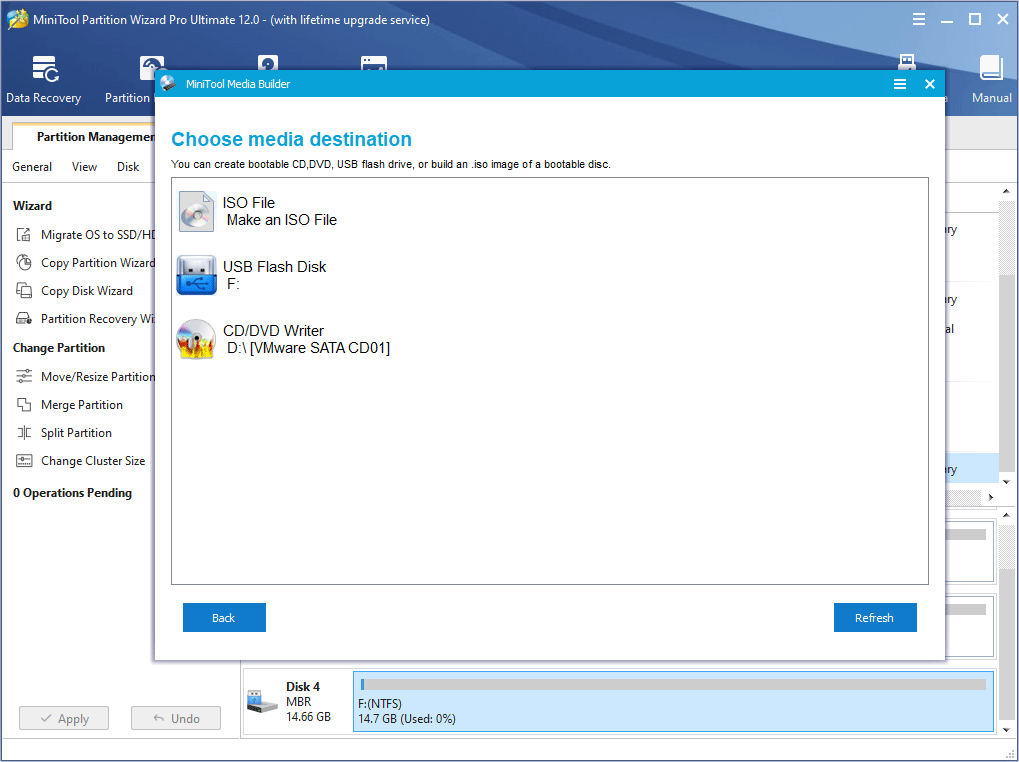The image size is (1019, 762).
Task: Click partition list scroll up arrow
Action: (x=1006, y=192)
